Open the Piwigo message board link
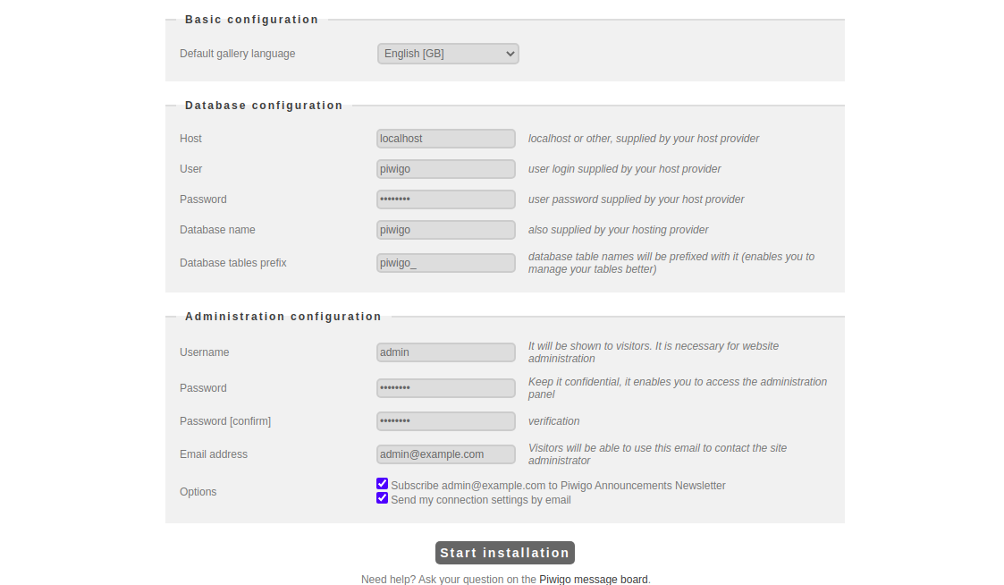1004x585 pixels. 593,579
